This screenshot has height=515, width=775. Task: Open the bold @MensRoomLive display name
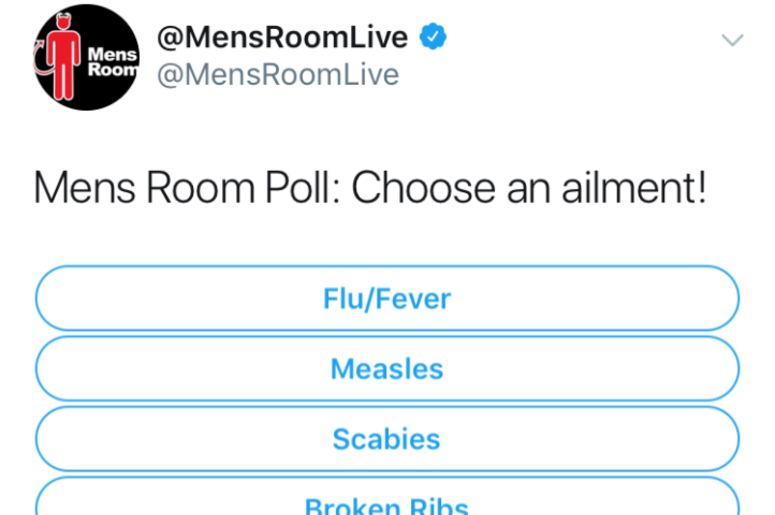(x=282, y=37)
